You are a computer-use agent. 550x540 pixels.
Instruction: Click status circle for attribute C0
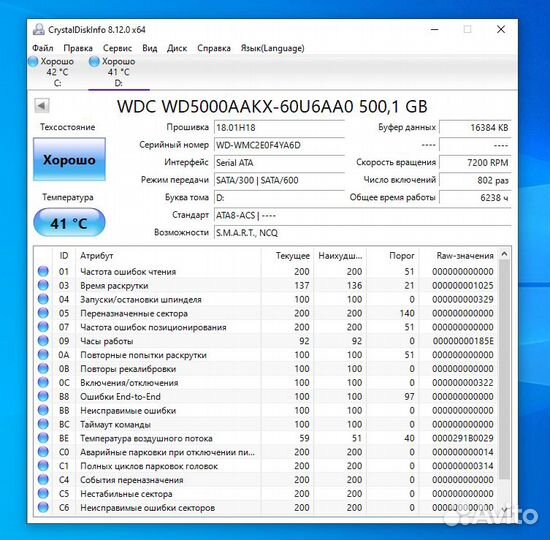pyautogui.click(x=43, y=452)
